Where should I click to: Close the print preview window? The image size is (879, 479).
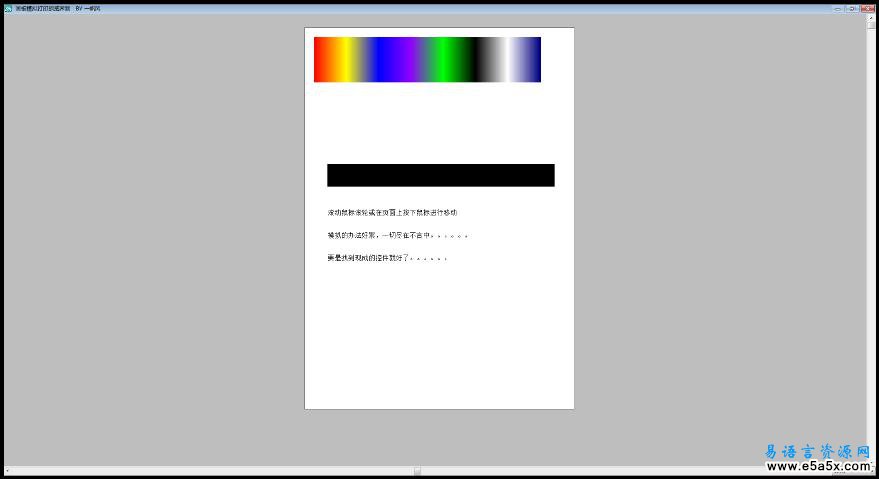point(866,8)
